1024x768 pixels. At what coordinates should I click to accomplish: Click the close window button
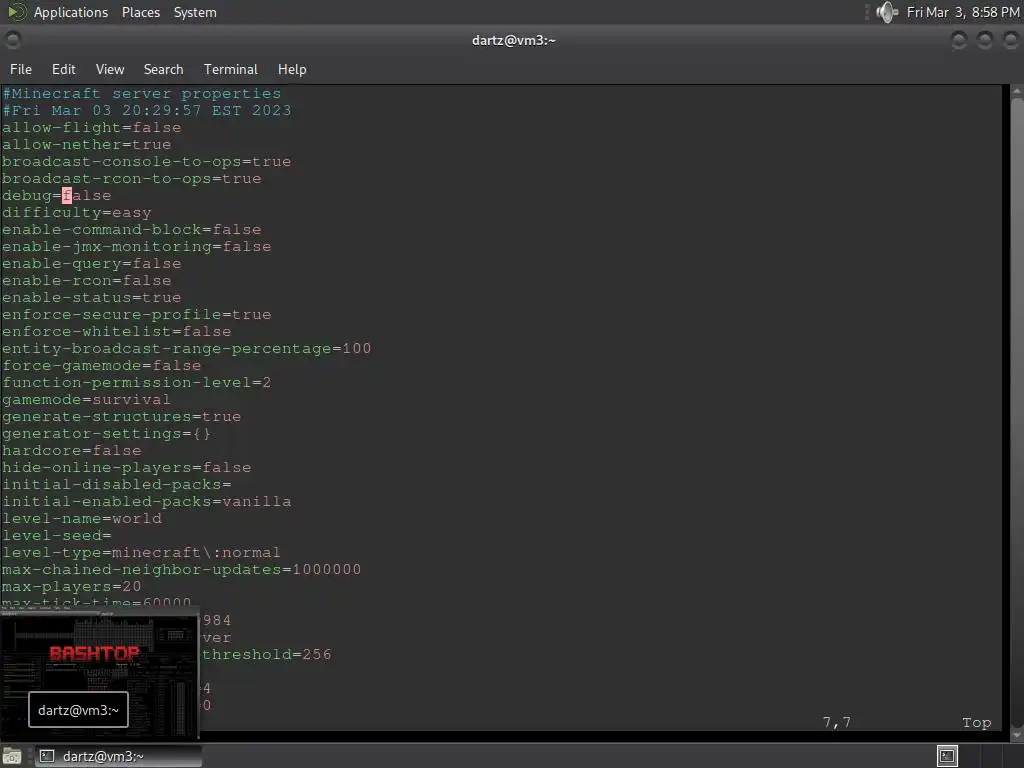[1010, 40]
